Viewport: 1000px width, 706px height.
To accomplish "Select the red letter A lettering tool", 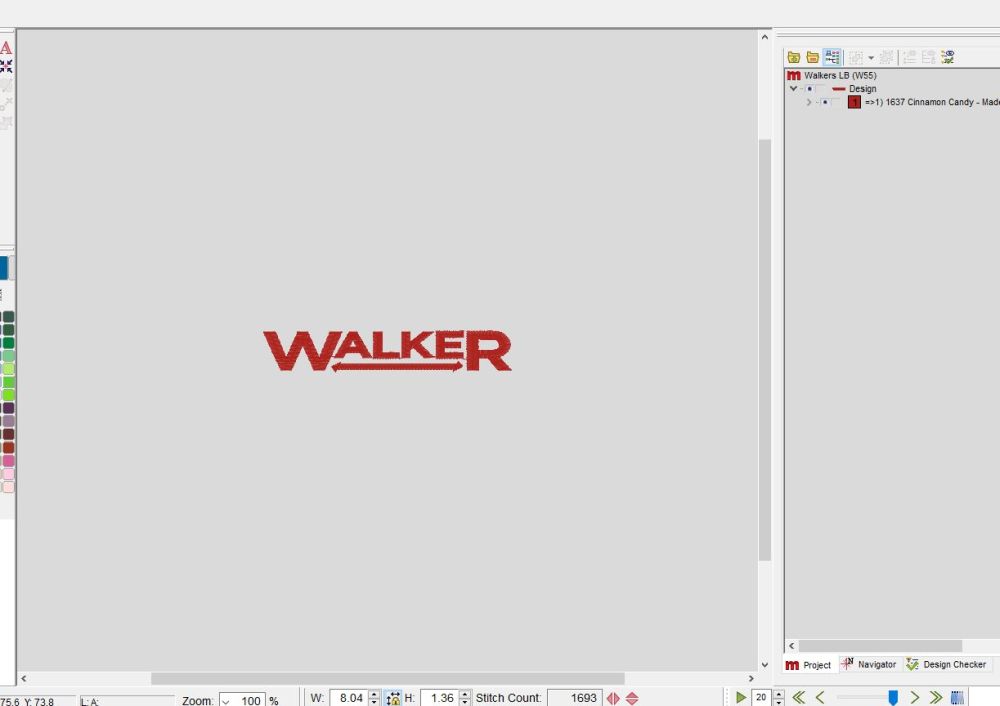I will tap(6, 48).
